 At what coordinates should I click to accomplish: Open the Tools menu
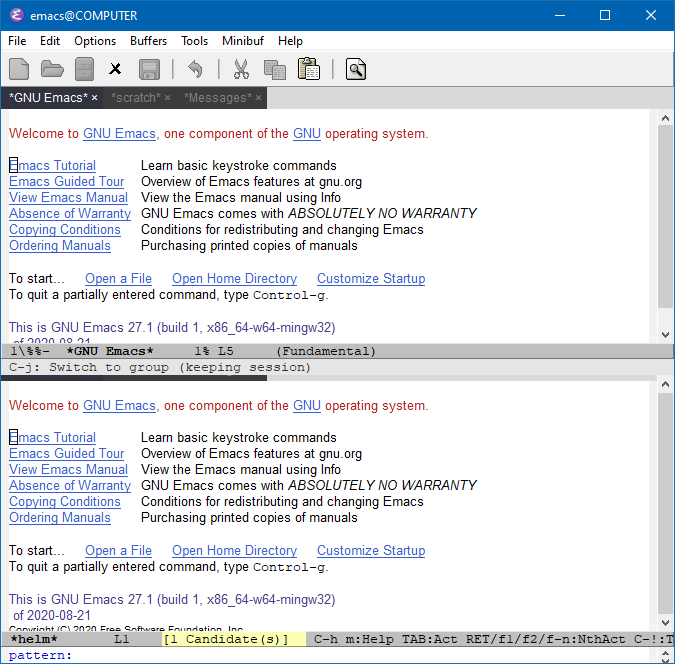[195, 41]
